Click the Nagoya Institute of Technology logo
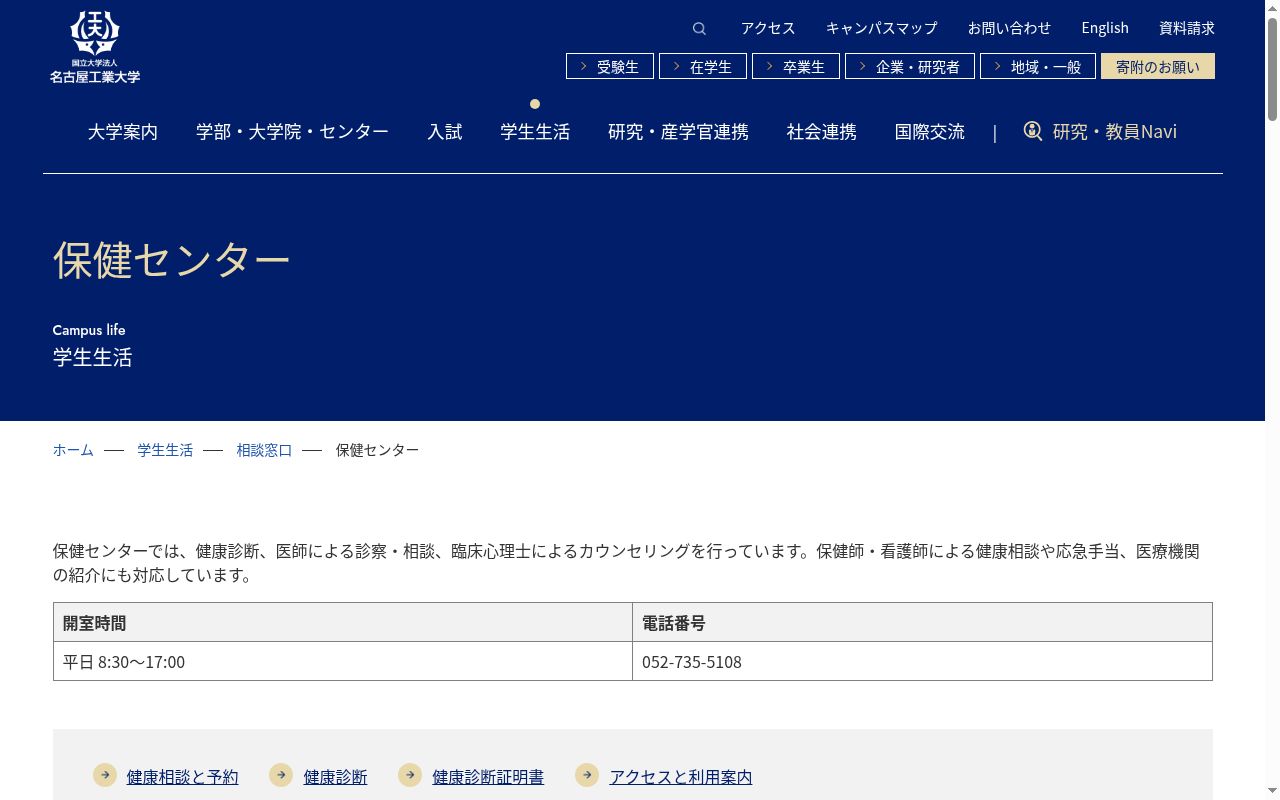The height and width of the screenshot is (800, 1280). [95, 47]
